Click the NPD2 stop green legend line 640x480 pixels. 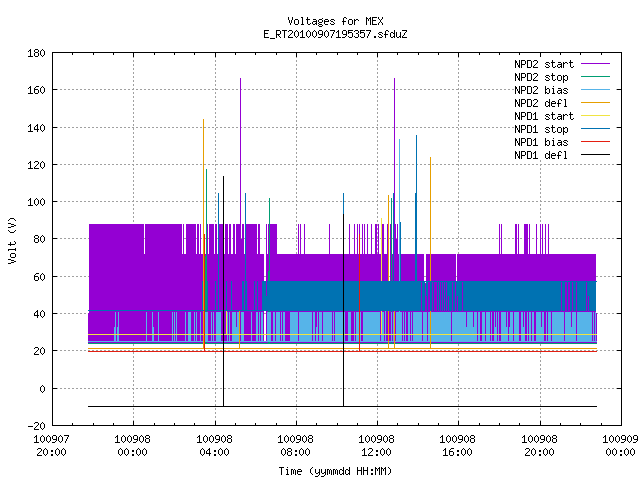coord(595,76)
